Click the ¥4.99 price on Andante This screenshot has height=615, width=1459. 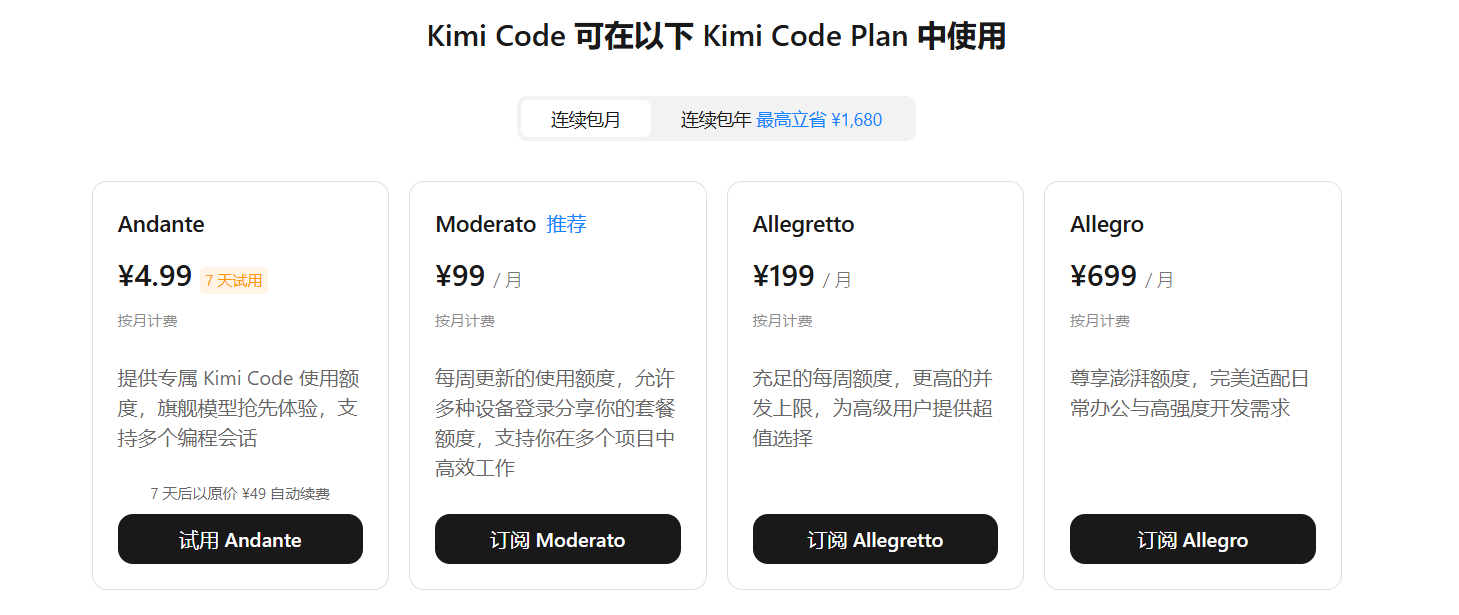click(155, 277)
